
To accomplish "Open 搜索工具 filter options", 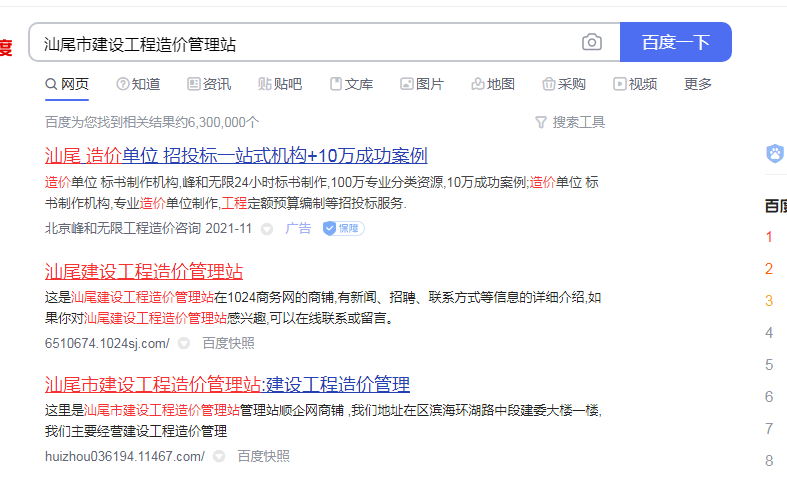I will pos(570,122).
